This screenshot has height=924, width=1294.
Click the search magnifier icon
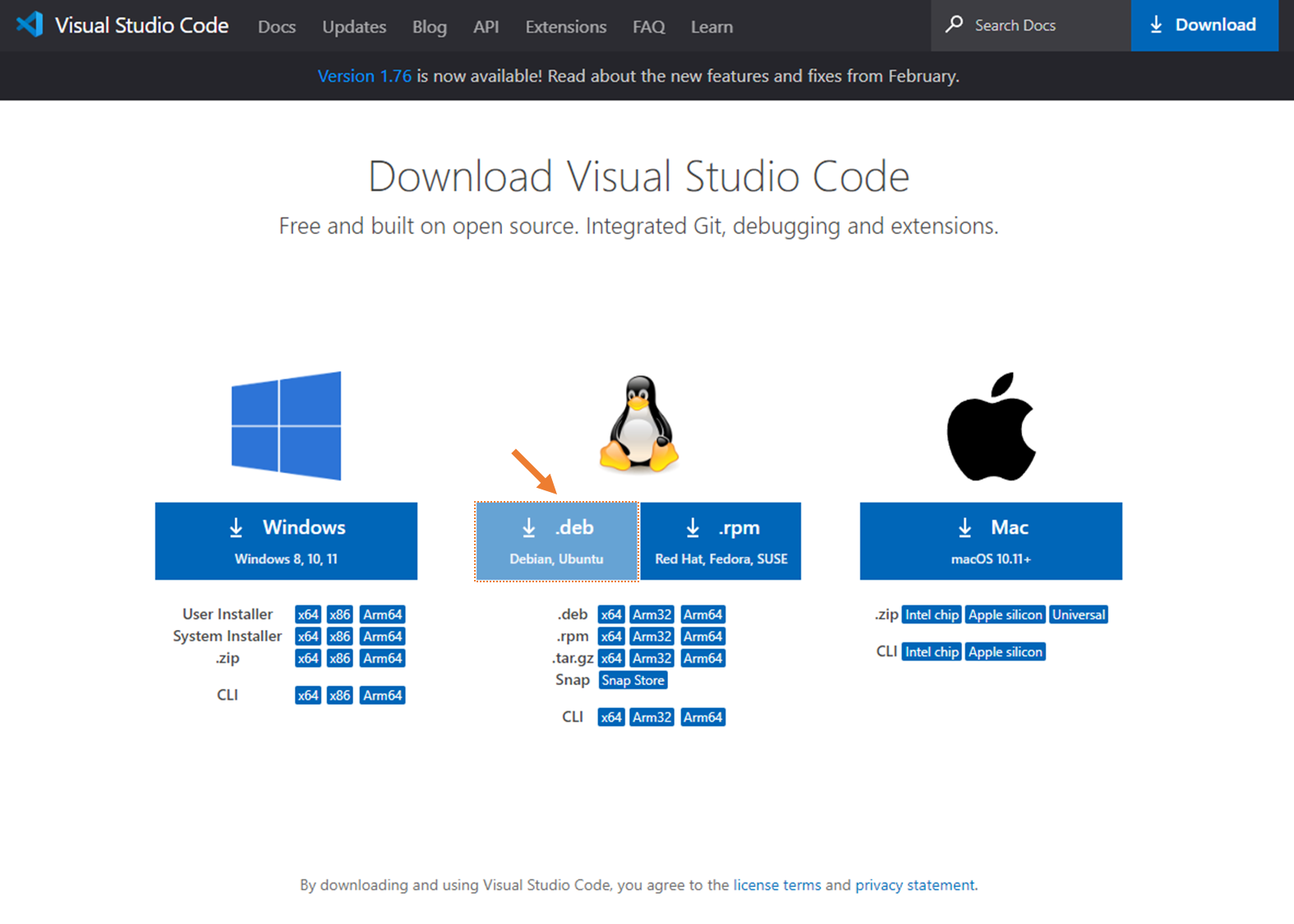point(954,25)
